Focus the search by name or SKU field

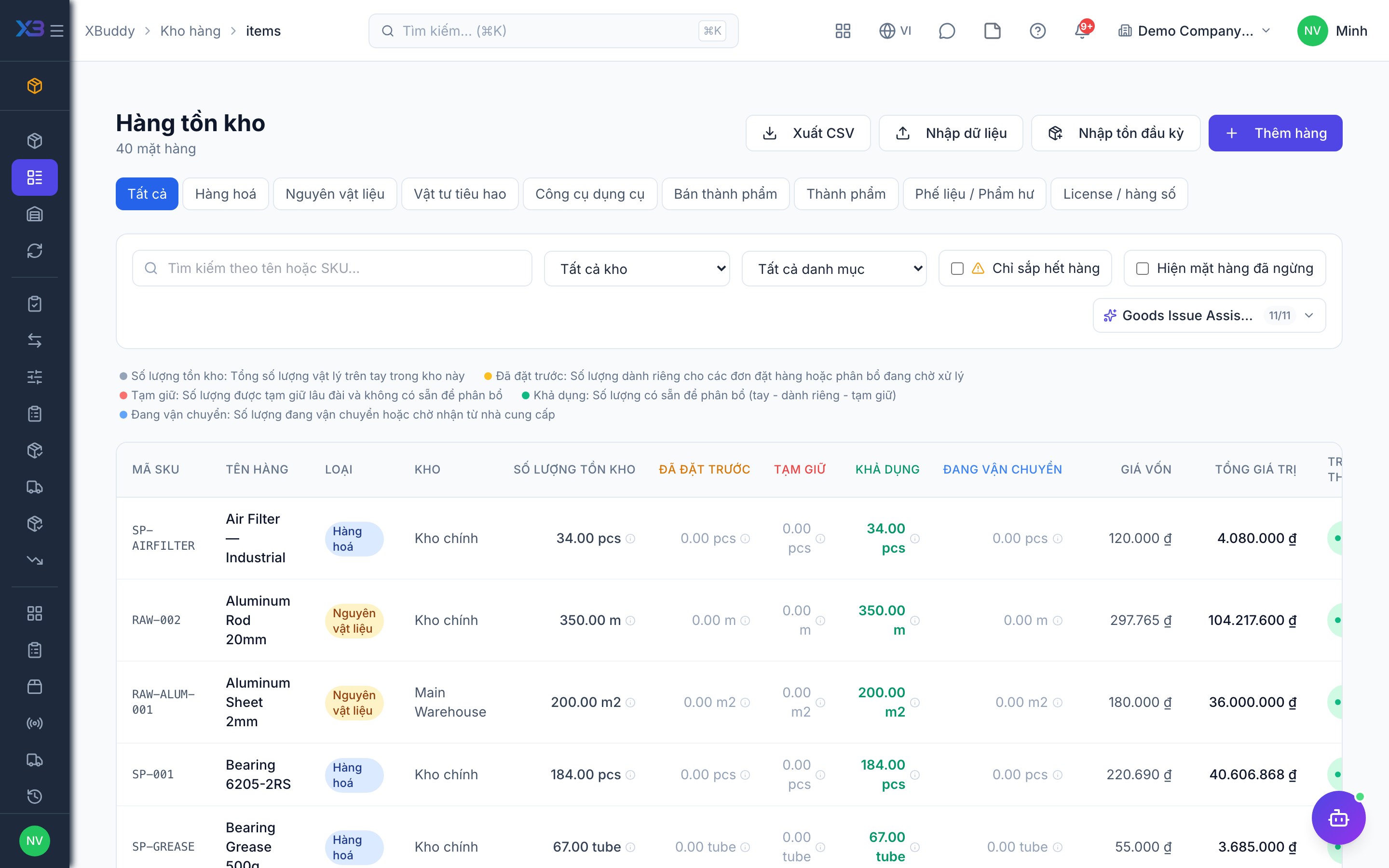tap(332, 268)
